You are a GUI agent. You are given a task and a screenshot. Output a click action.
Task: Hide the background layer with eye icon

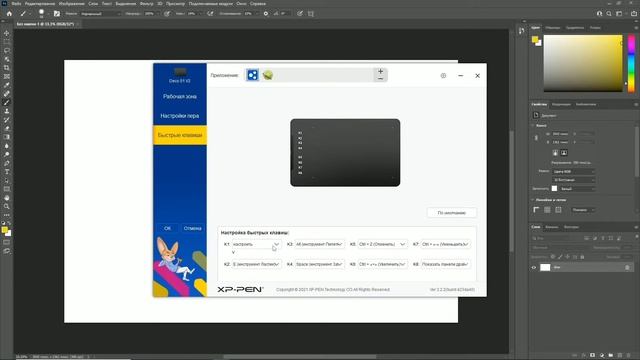tap(534, 268)
